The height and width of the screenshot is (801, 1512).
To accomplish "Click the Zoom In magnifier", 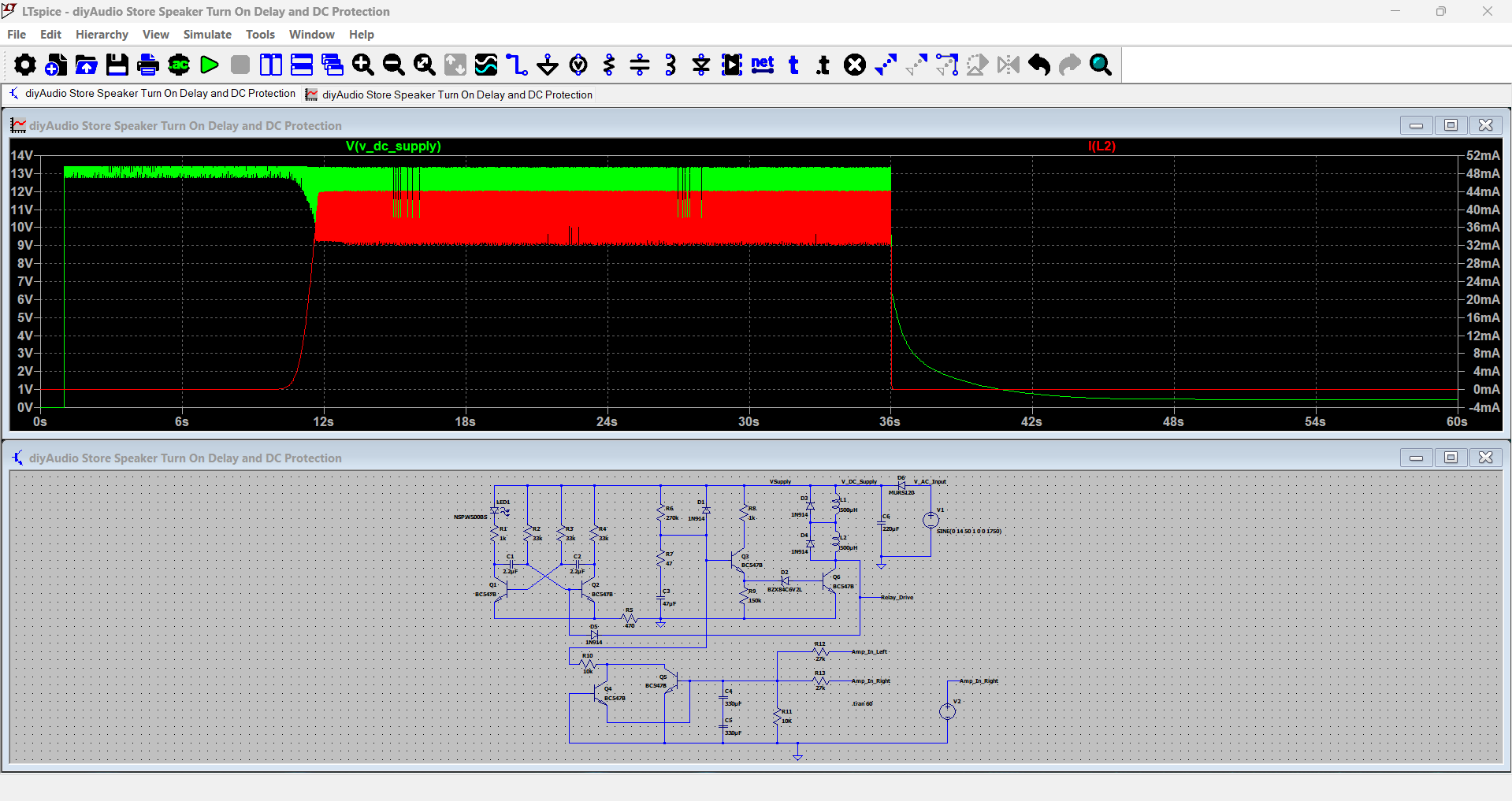I will tap(363, 65).
